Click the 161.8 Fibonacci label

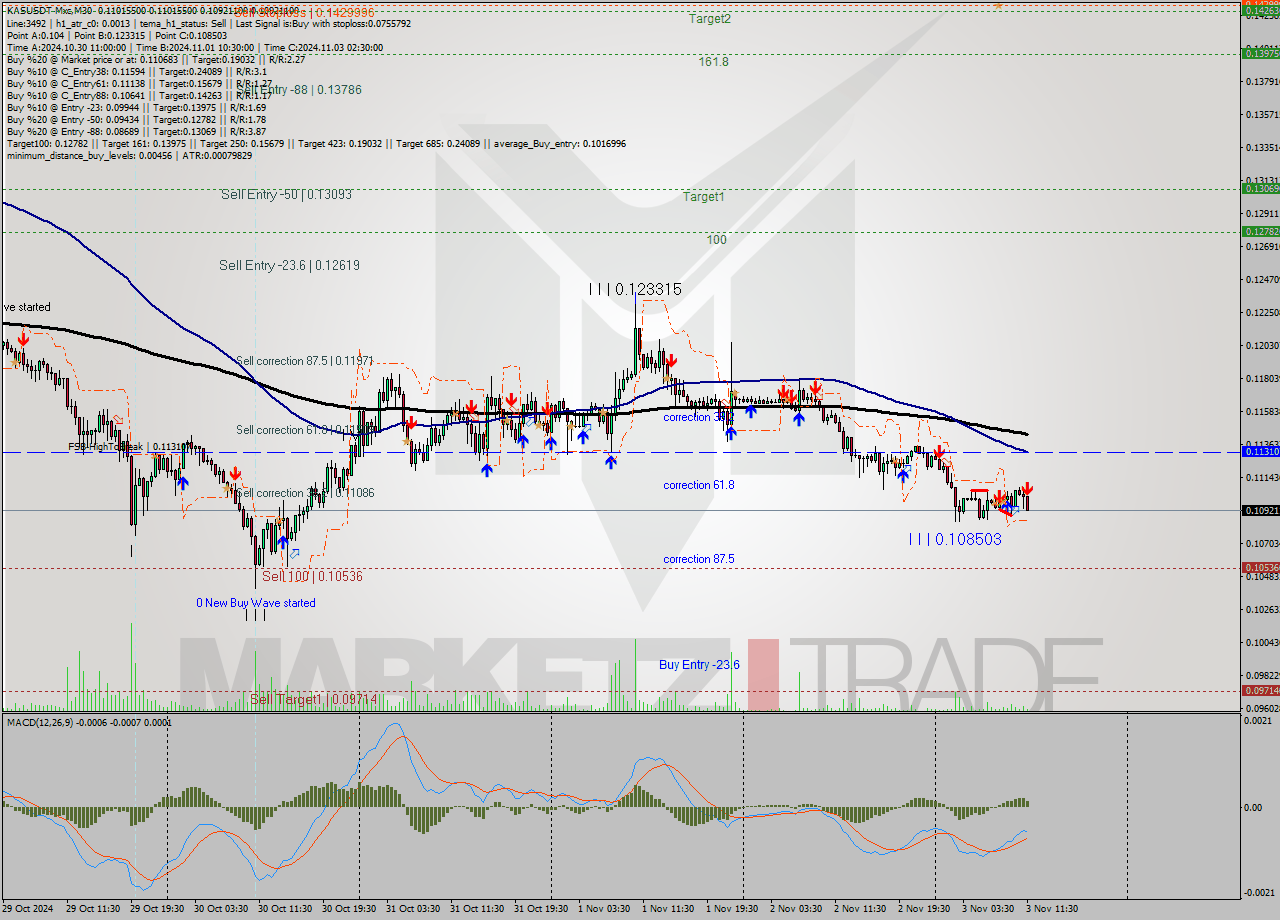coord(713,61)
